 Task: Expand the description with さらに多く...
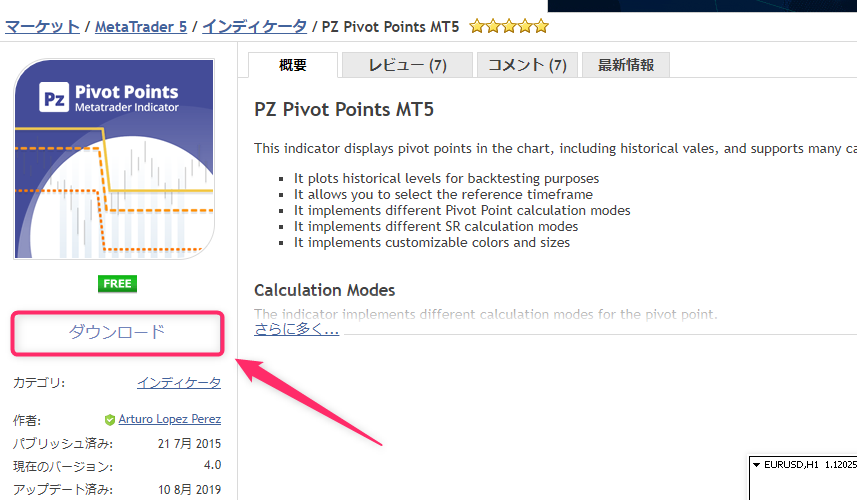296,329
